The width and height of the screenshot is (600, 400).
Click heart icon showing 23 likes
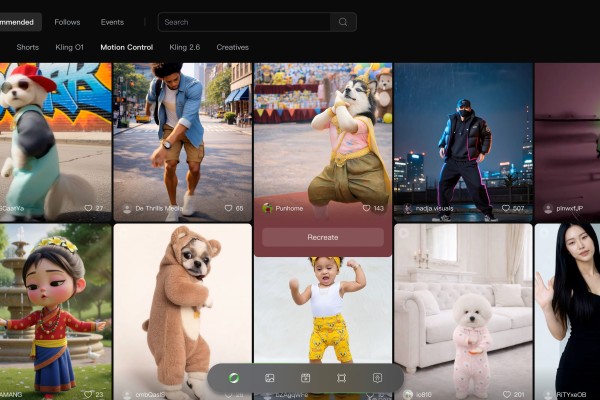[88, 394]
